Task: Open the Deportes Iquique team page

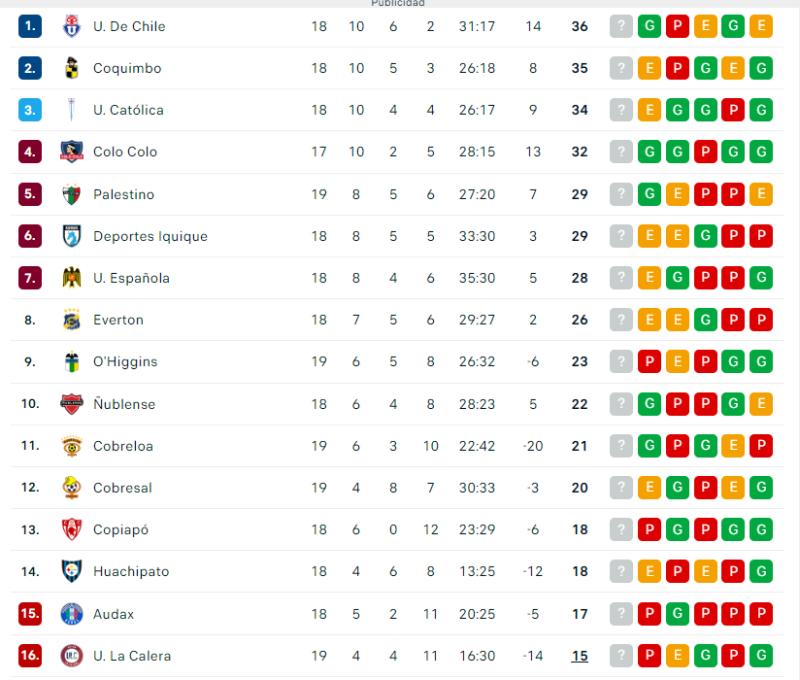Action: click(150, 236)
